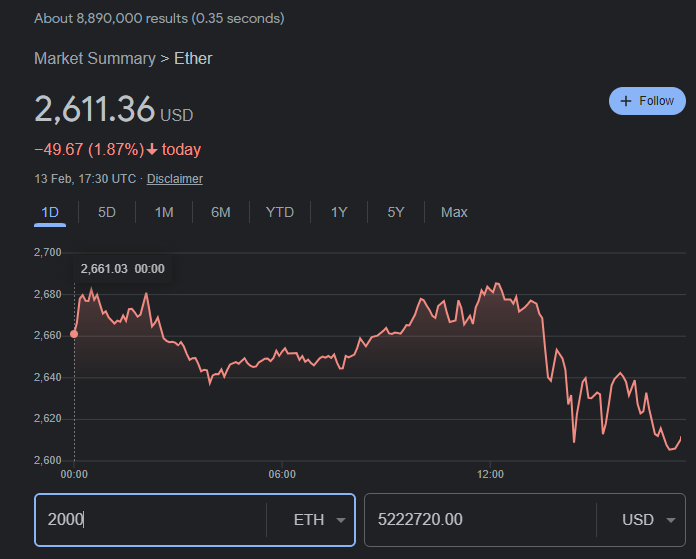
Task: Show the 1Y price chart
Action: [x=339, y=212]
